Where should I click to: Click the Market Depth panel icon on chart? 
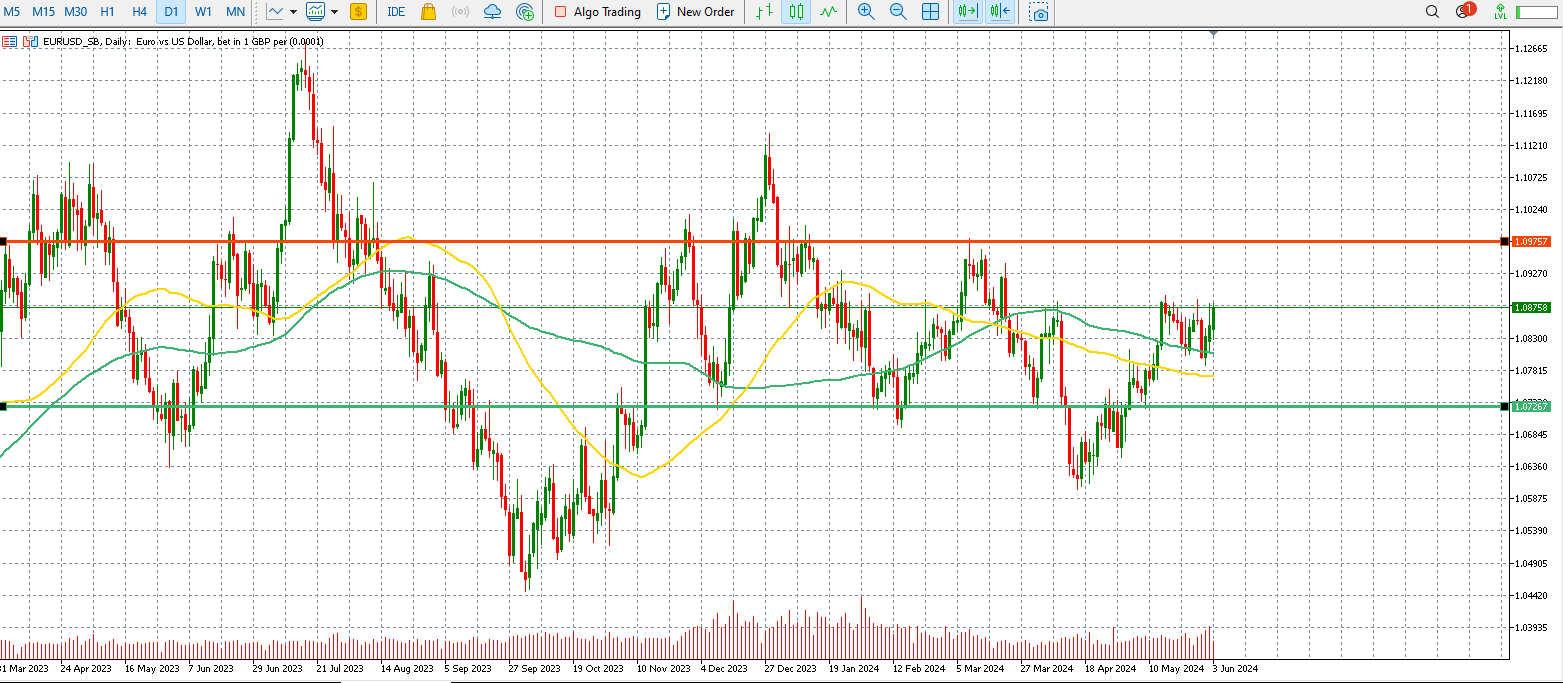tap(8, 42)
